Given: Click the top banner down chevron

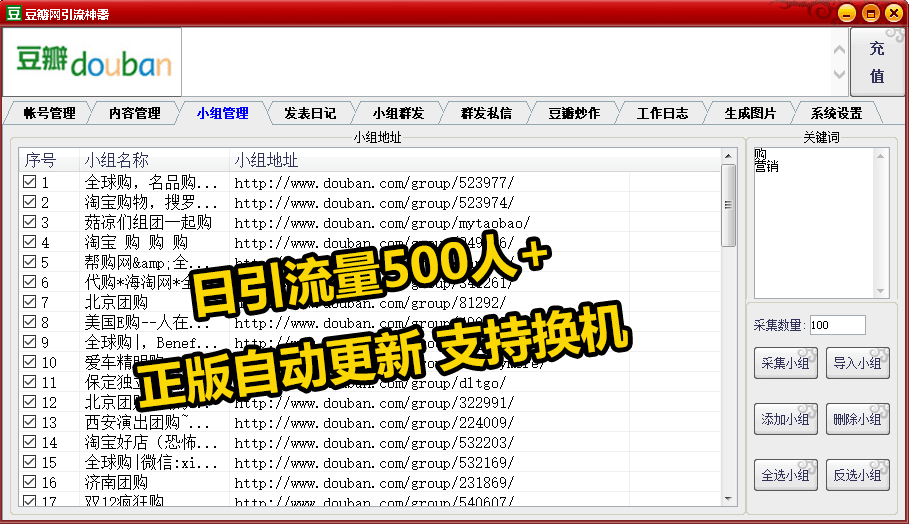Looking at the screenshot, I should (839, 74).
